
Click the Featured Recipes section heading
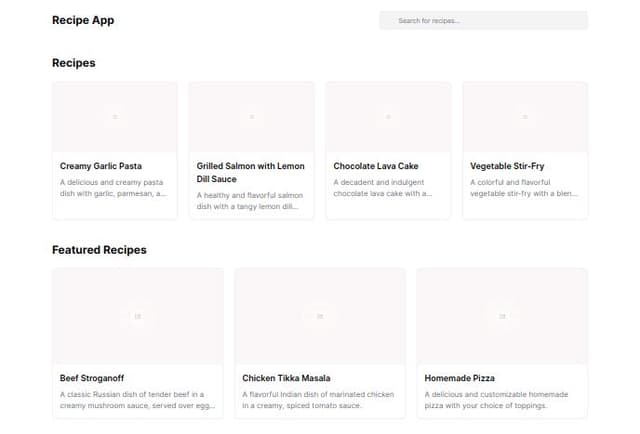coord(99,250)
